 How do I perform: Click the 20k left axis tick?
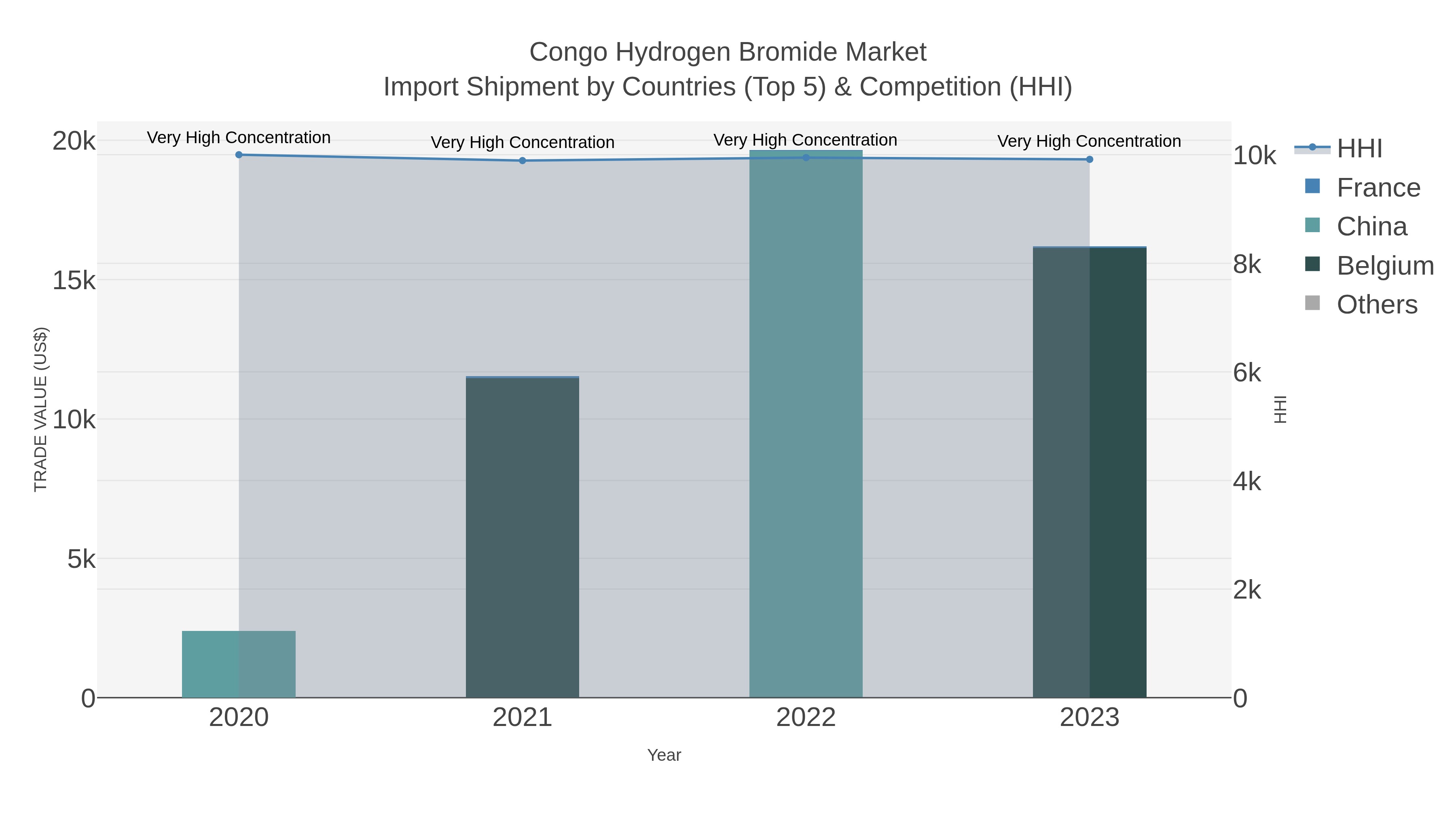[x=74, y=141]
